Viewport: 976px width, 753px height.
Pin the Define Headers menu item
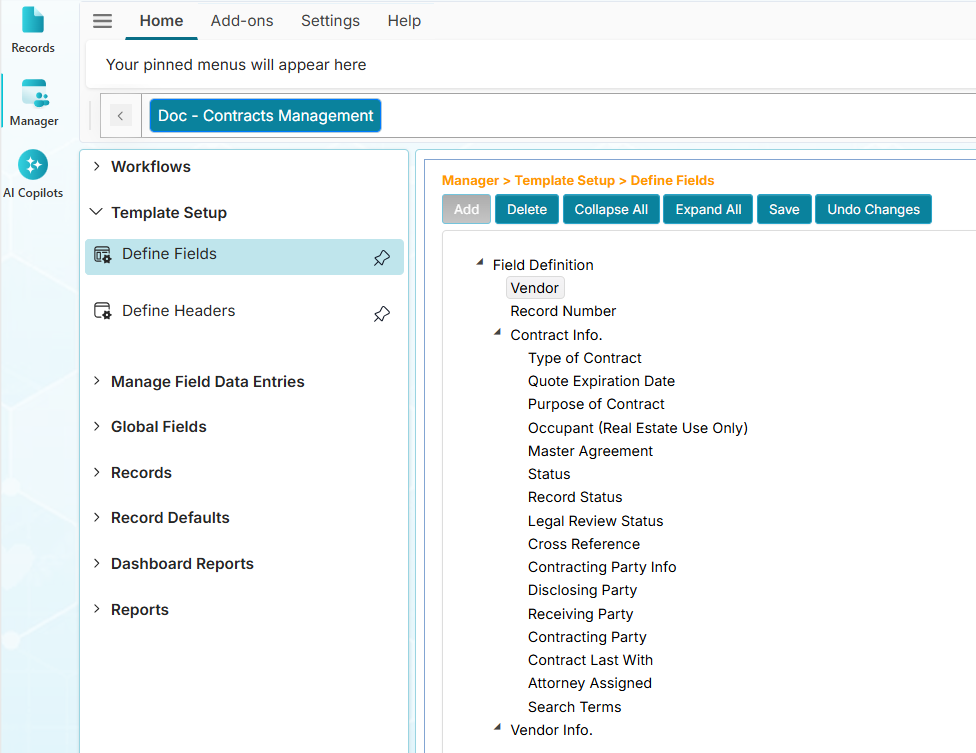point(381,314)
